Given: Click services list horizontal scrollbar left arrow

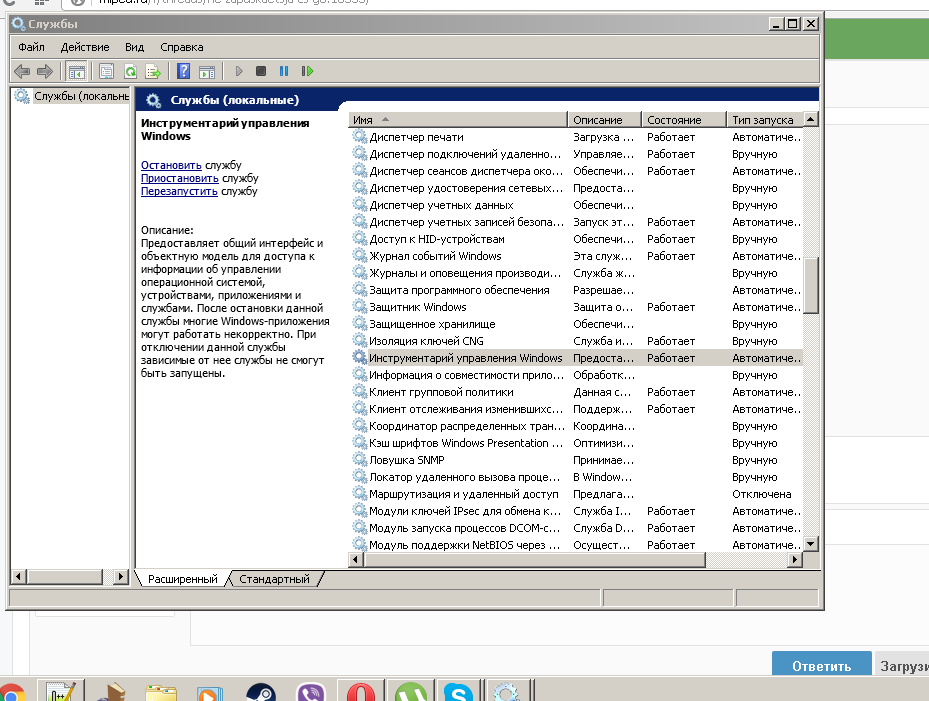Looking at the screenshot, I should coord(356,559).
